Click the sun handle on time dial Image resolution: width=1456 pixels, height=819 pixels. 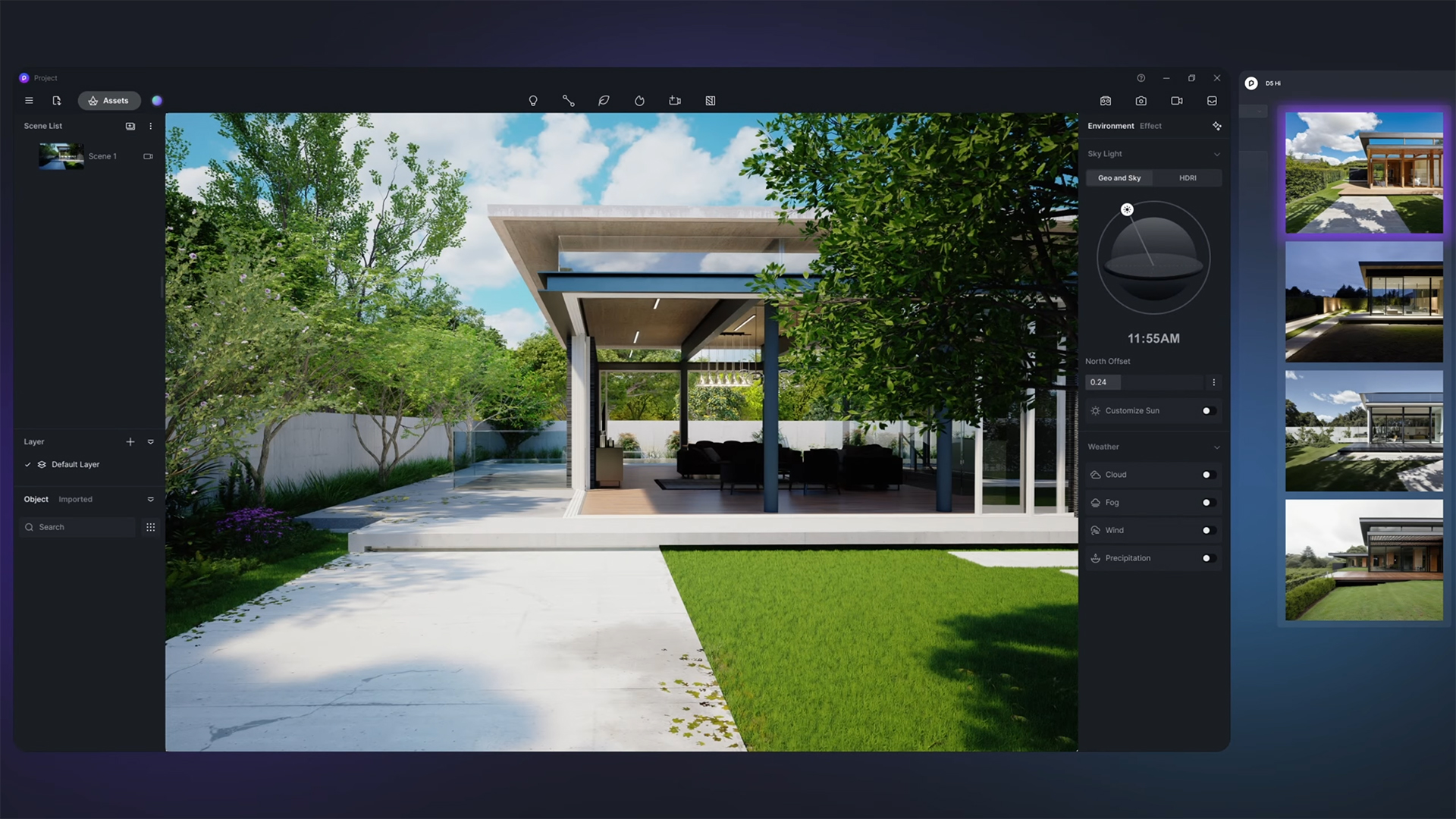[x=1127, y=210]
